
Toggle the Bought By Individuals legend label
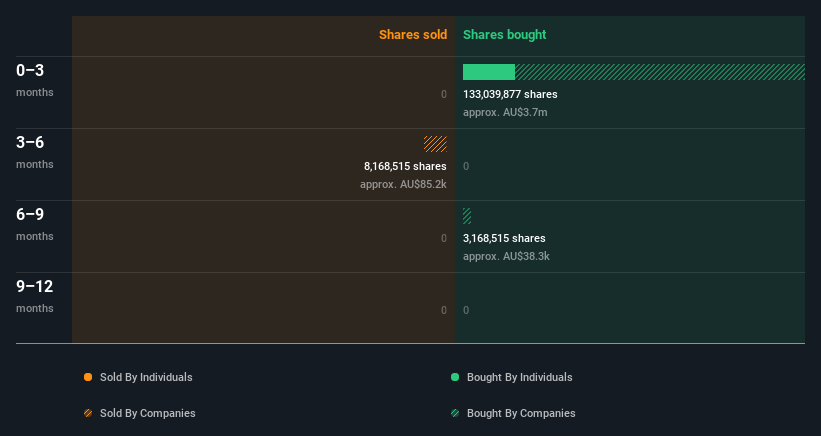[519, 377]
